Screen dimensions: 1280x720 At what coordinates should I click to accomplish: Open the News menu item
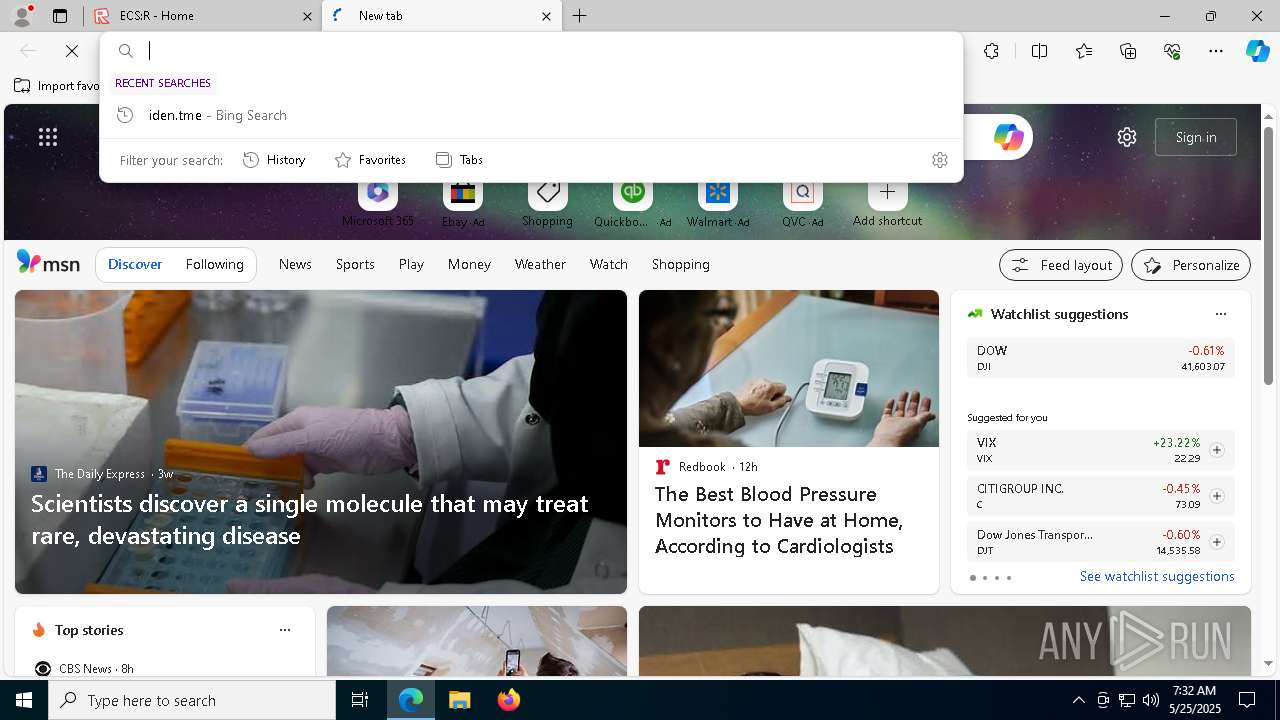point(295,264)
